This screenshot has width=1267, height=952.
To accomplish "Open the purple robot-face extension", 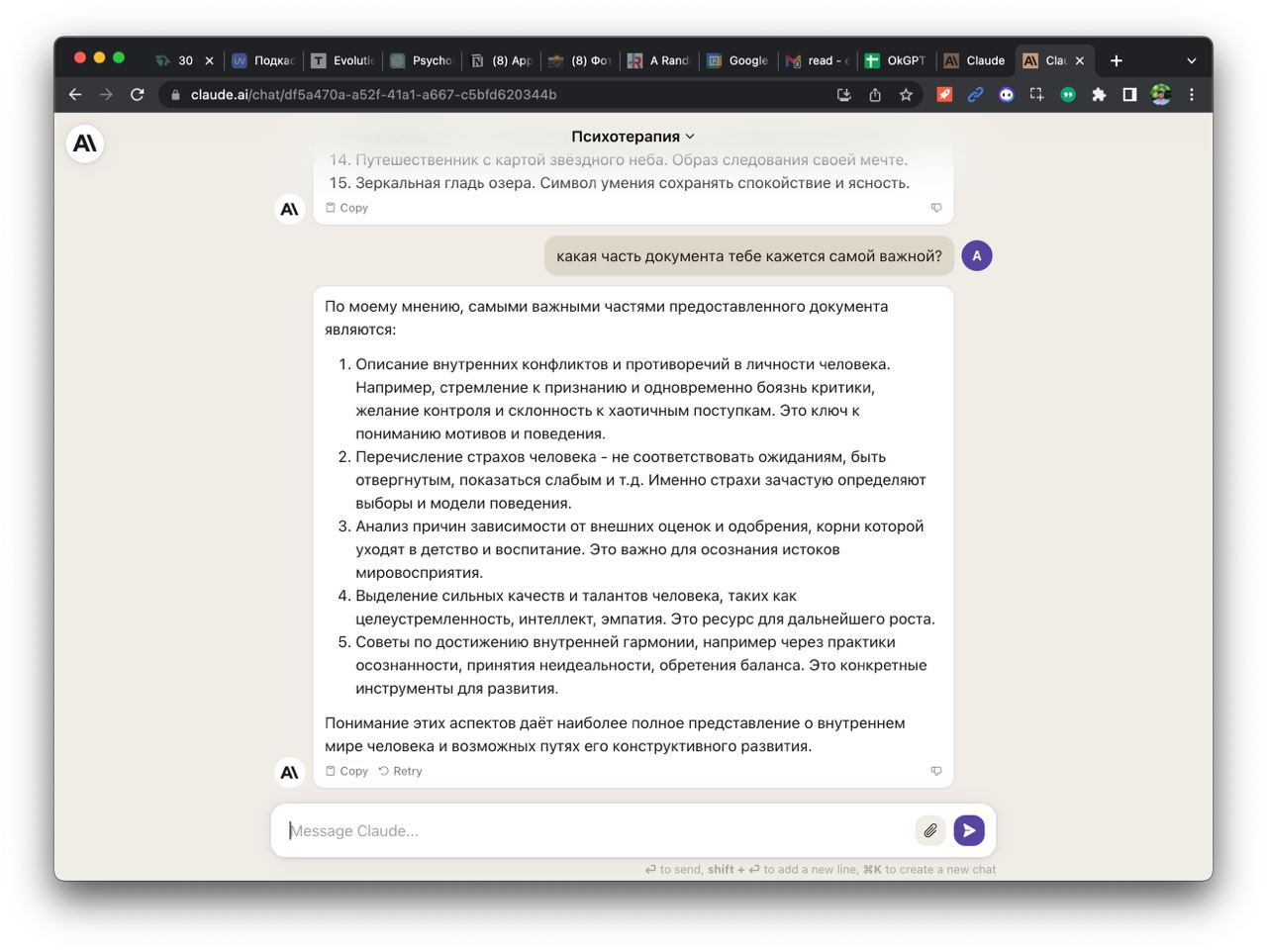I will tap(1007, 95).
